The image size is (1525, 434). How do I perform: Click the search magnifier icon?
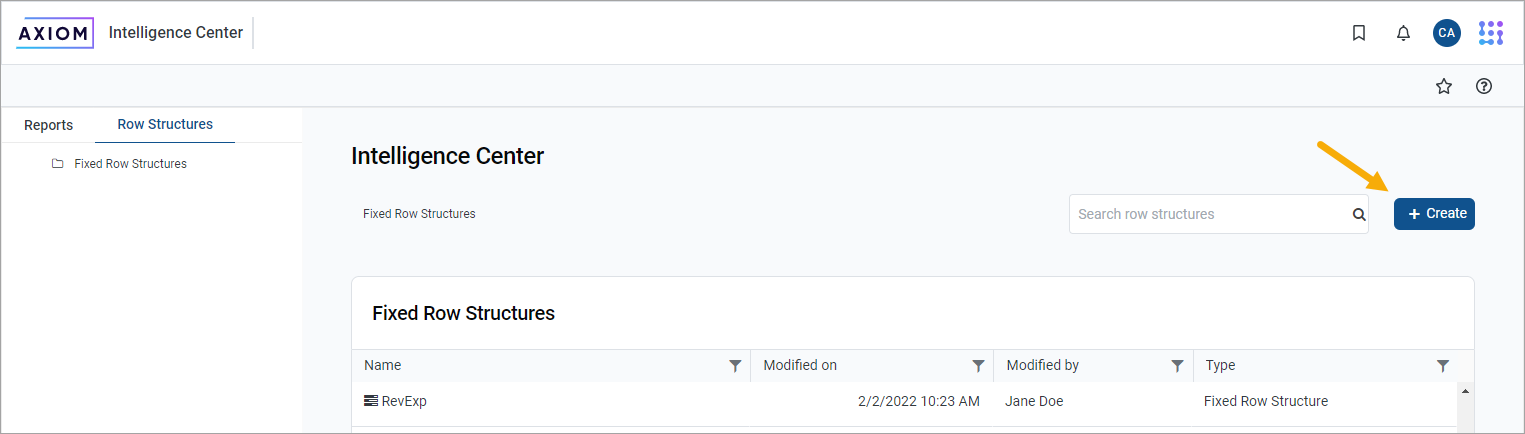tap(1359, 214)
